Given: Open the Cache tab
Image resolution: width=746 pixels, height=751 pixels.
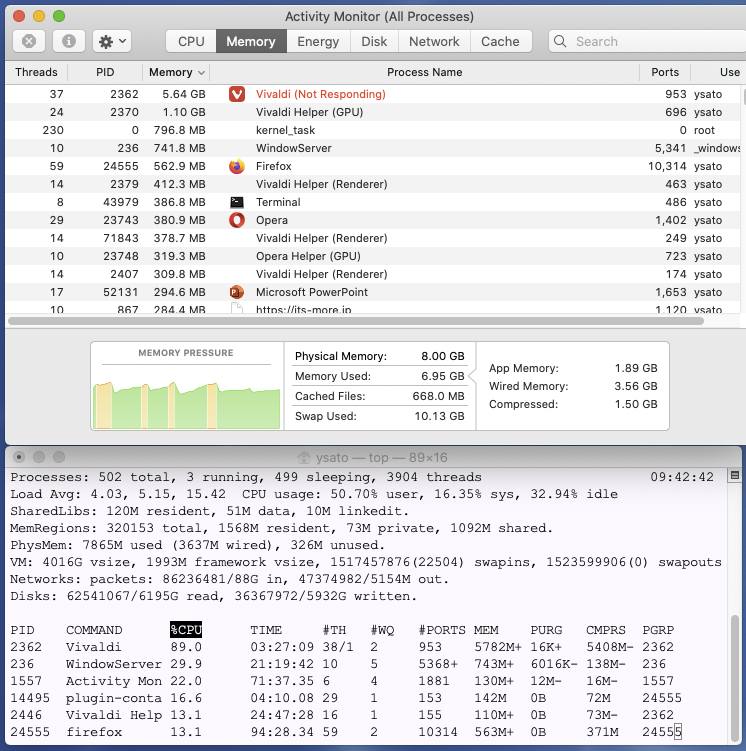Looking at the screenshot, I should tap(500, 41).
